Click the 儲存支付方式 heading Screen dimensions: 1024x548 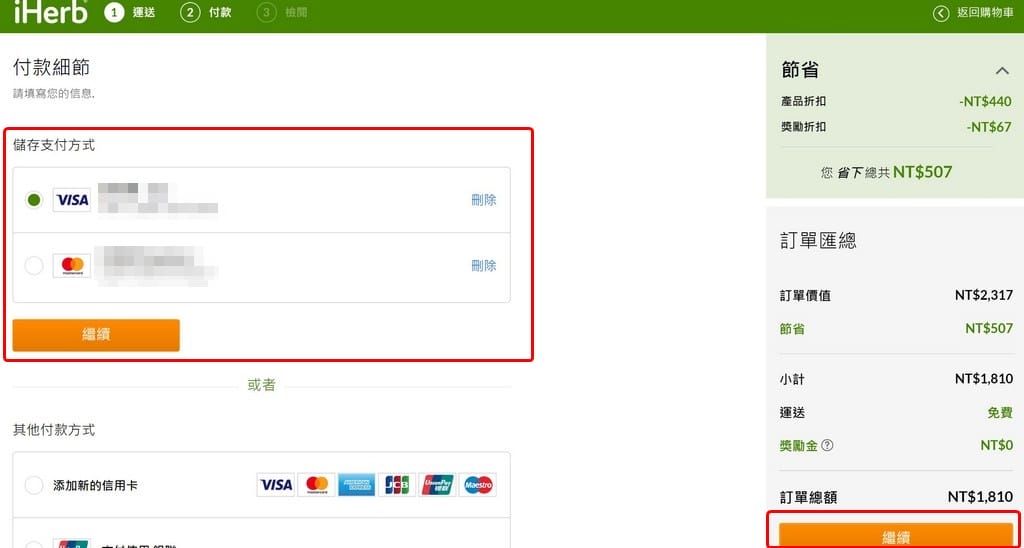(x=54, y=145)
